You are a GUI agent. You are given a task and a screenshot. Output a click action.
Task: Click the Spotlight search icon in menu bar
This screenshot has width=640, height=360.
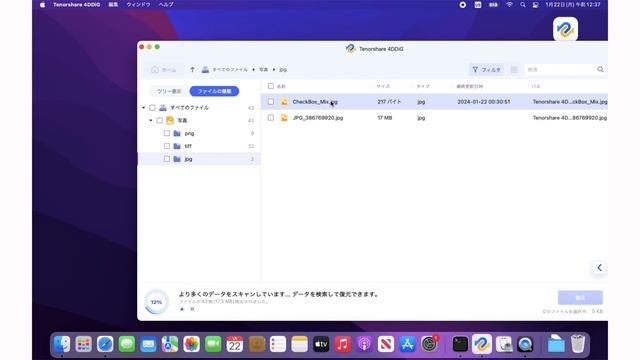click(522, 4)
